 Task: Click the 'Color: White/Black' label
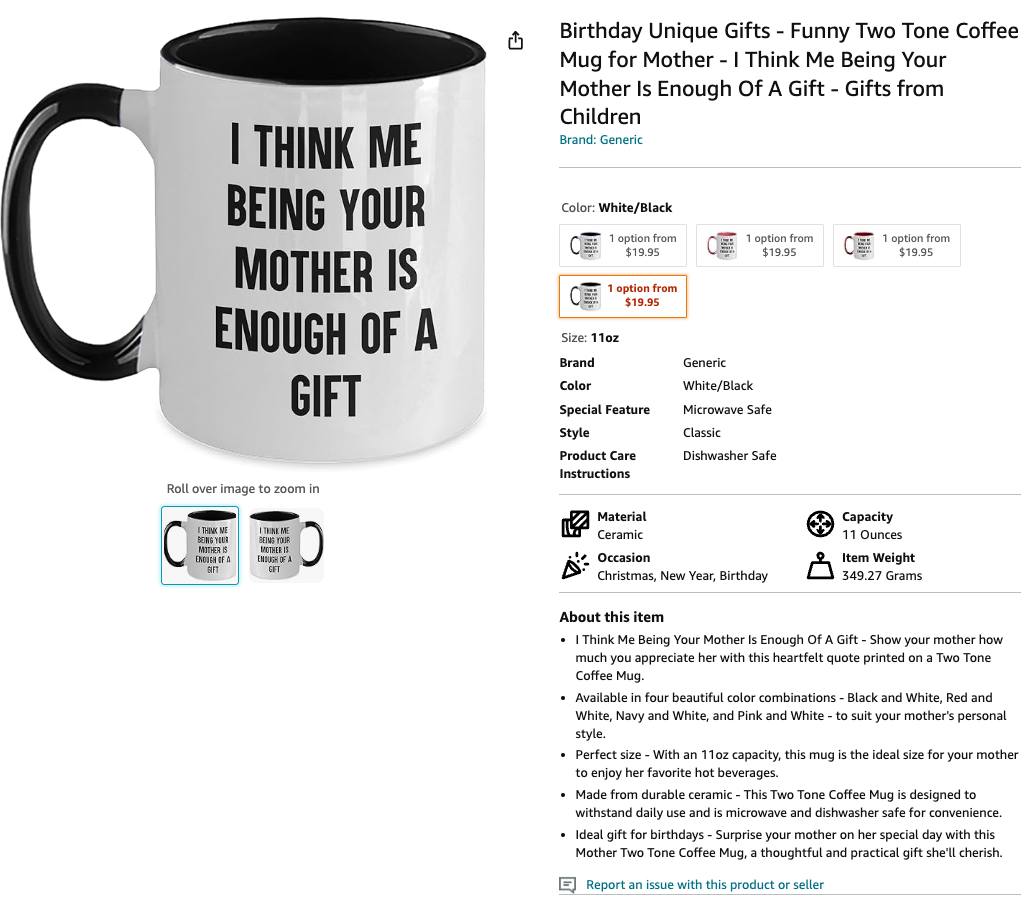tap(616, 208)
